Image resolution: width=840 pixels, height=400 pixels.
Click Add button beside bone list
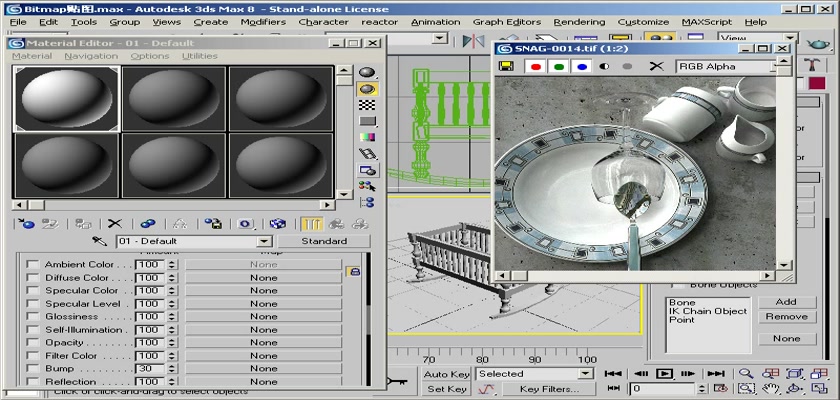[786, 301]
